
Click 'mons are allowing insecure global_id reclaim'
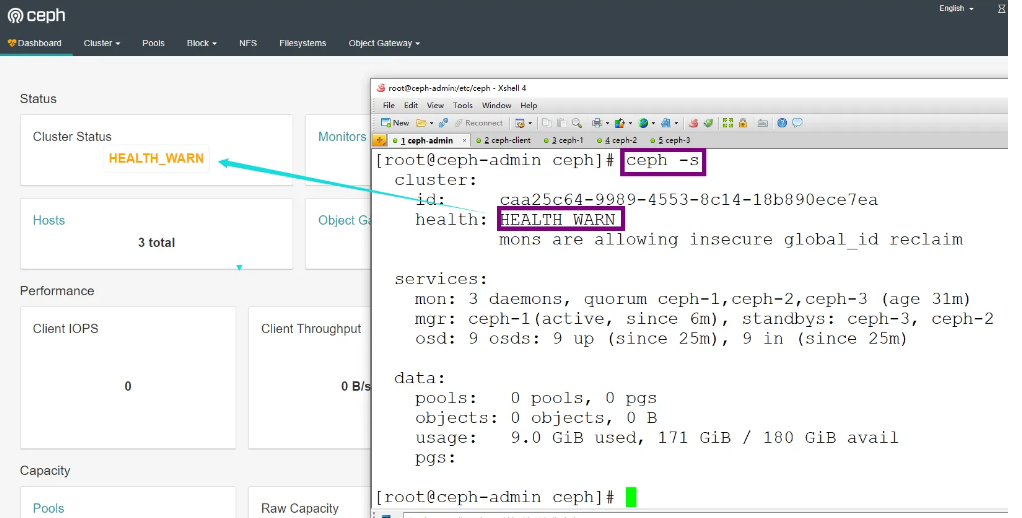[x=731, y=240]
